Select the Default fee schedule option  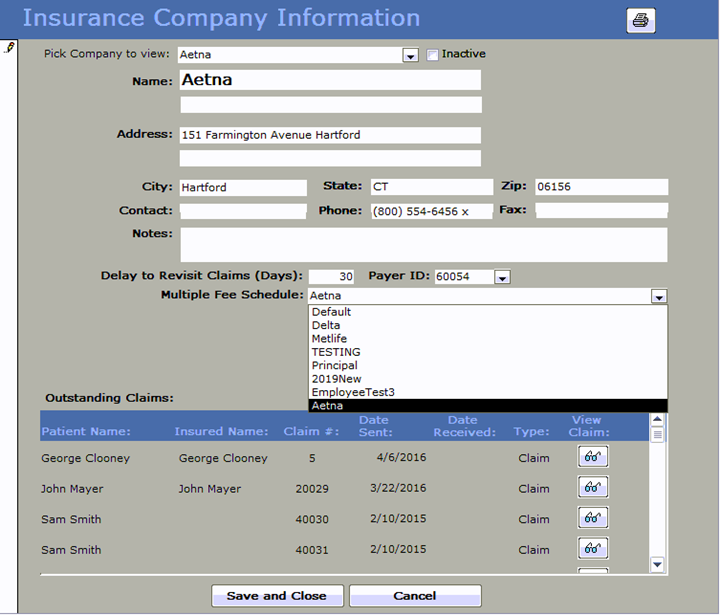(x=331, y=312)
